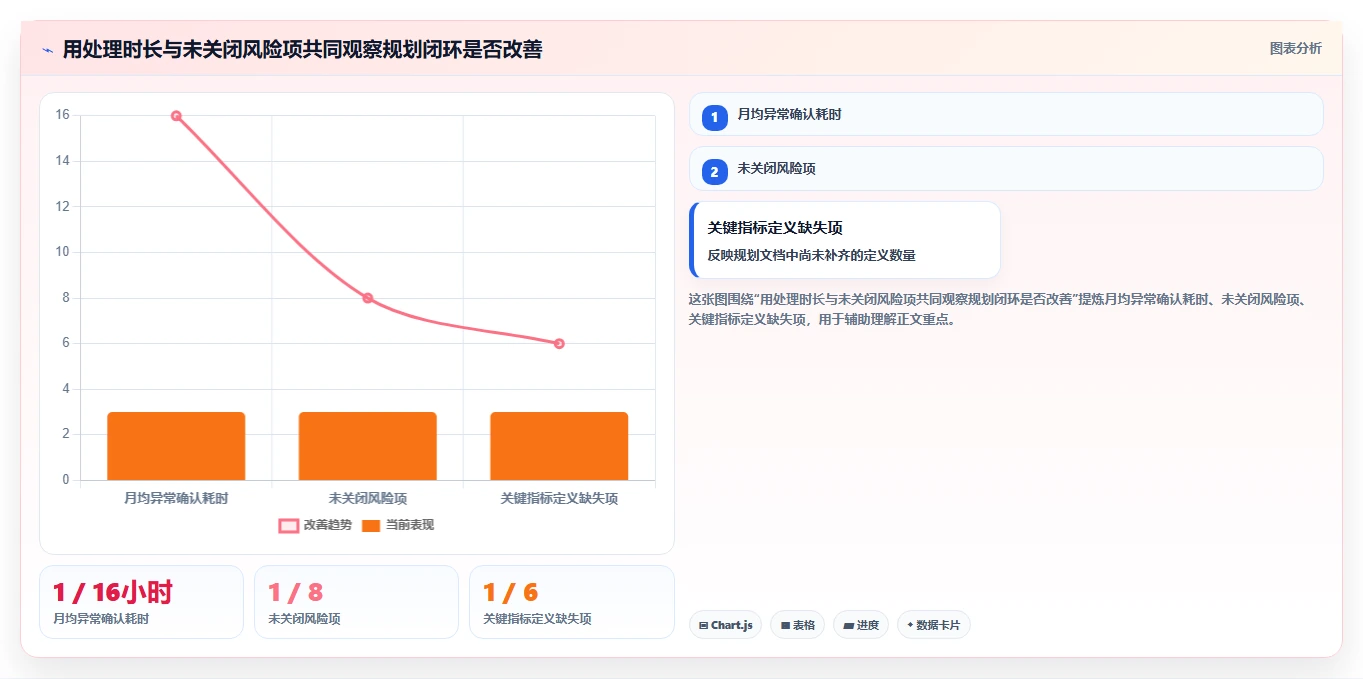Image resolution: width=1363 pixels, height=679 pixels.
Task: Click the y-axis value 16
Action: click(x=63, y=115)
